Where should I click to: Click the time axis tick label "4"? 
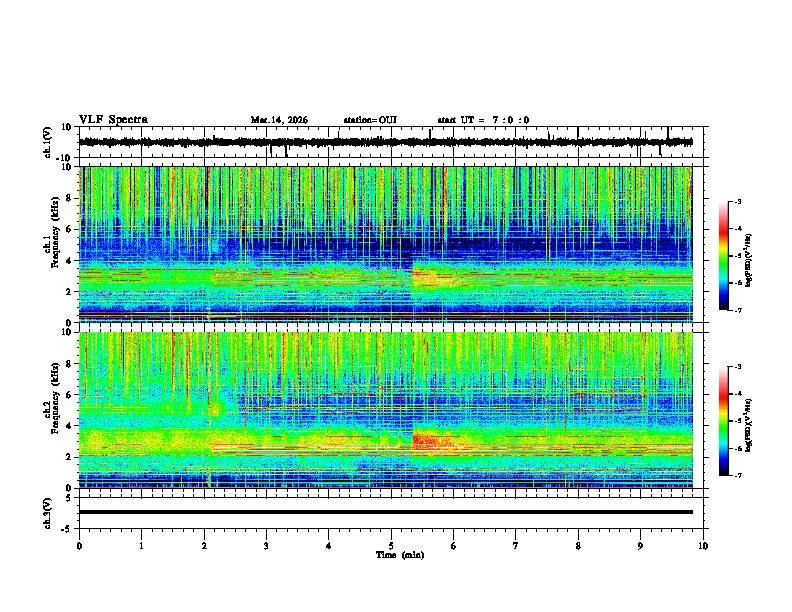pos(329,546)
